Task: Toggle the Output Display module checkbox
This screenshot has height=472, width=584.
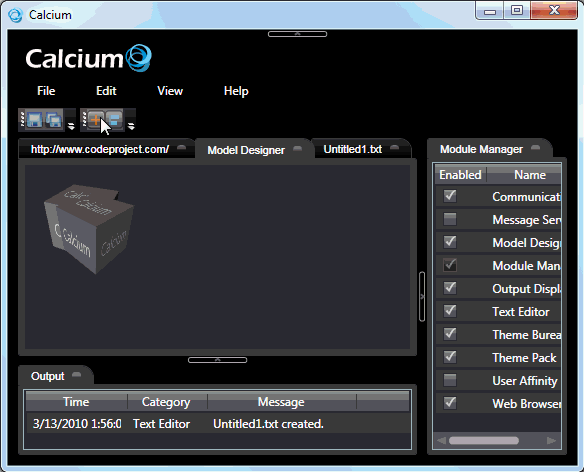Action: pos(450,288)
